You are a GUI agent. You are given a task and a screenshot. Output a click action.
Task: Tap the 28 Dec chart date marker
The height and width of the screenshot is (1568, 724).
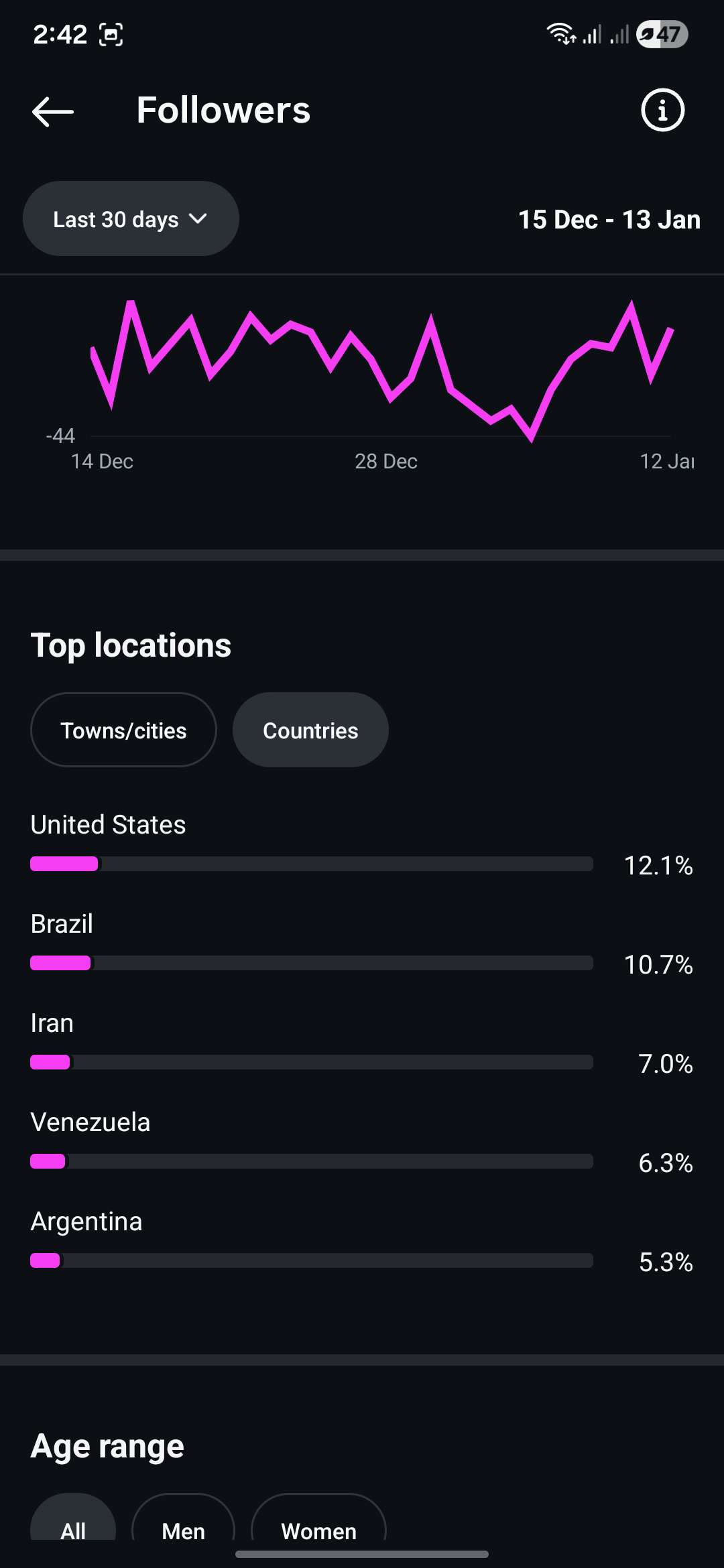386,462
